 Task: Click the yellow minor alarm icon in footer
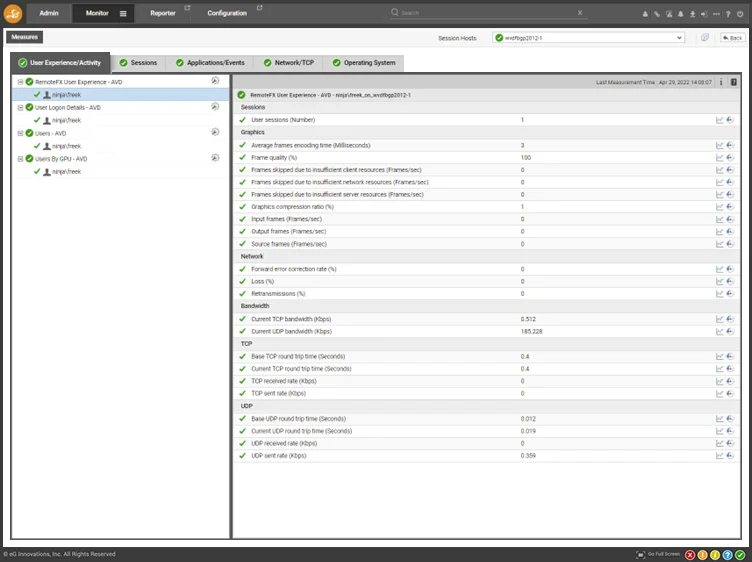715,555
